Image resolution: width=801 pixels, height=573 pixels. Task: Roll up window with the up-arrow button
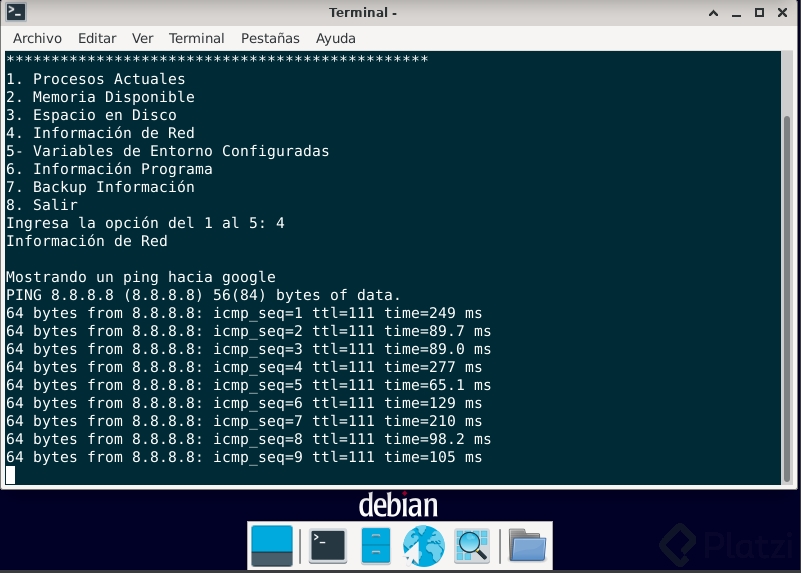point(714,13)
